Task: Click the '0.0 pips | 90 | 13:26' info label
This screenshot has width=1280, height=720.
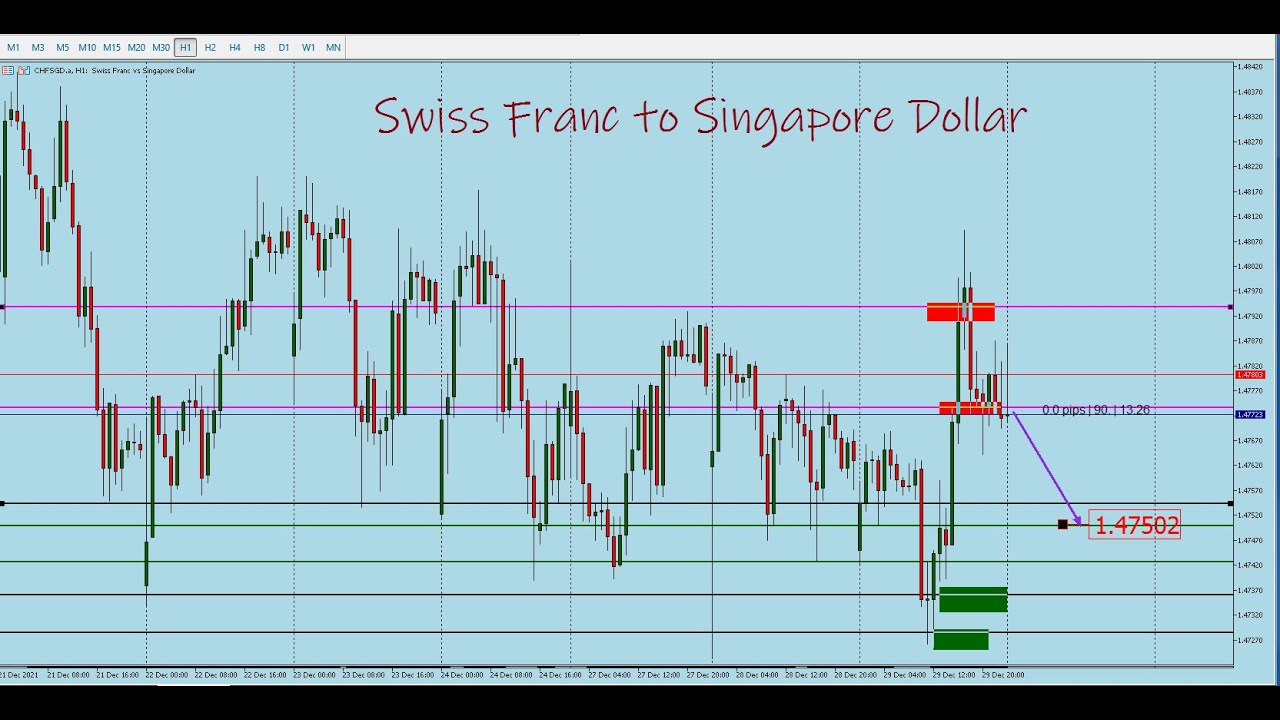Action: pyautogui.click(x=1096, y=410)
